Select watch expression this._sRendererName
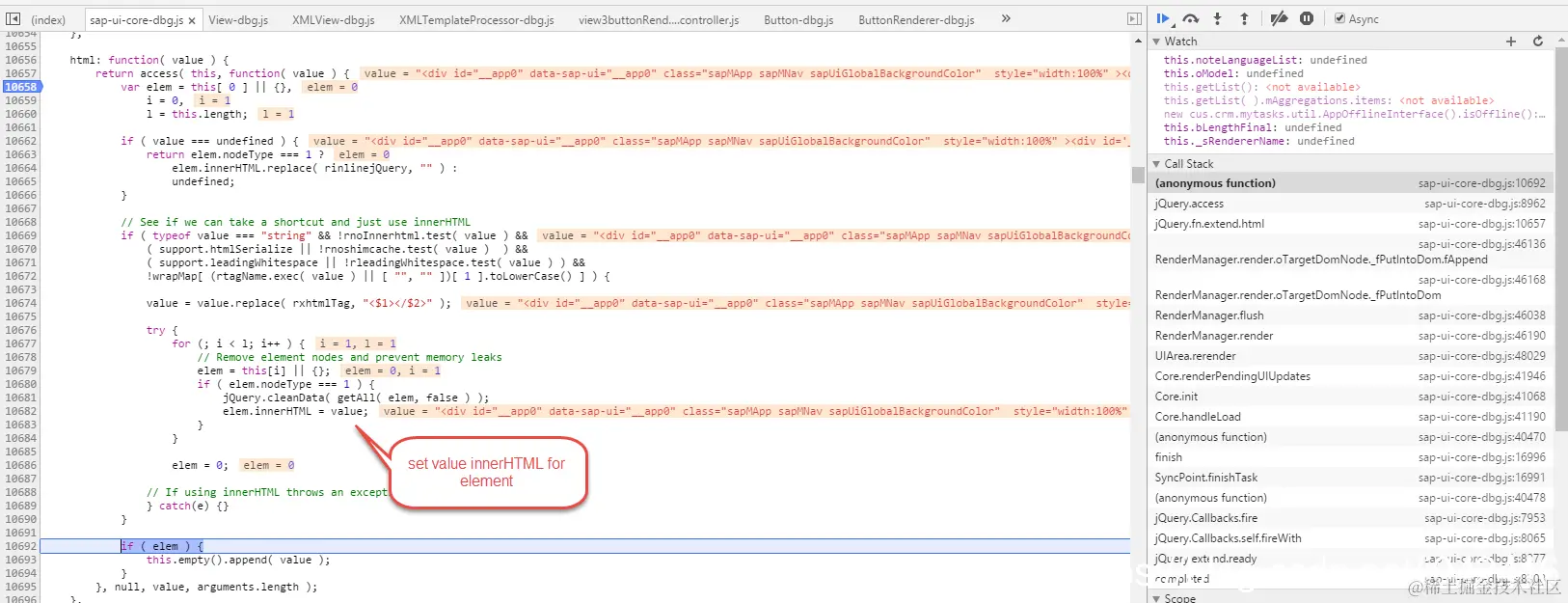Image resolution: width=1568 pixels, height=603 pixels. pyautogui.click(x=1258, y=141)
